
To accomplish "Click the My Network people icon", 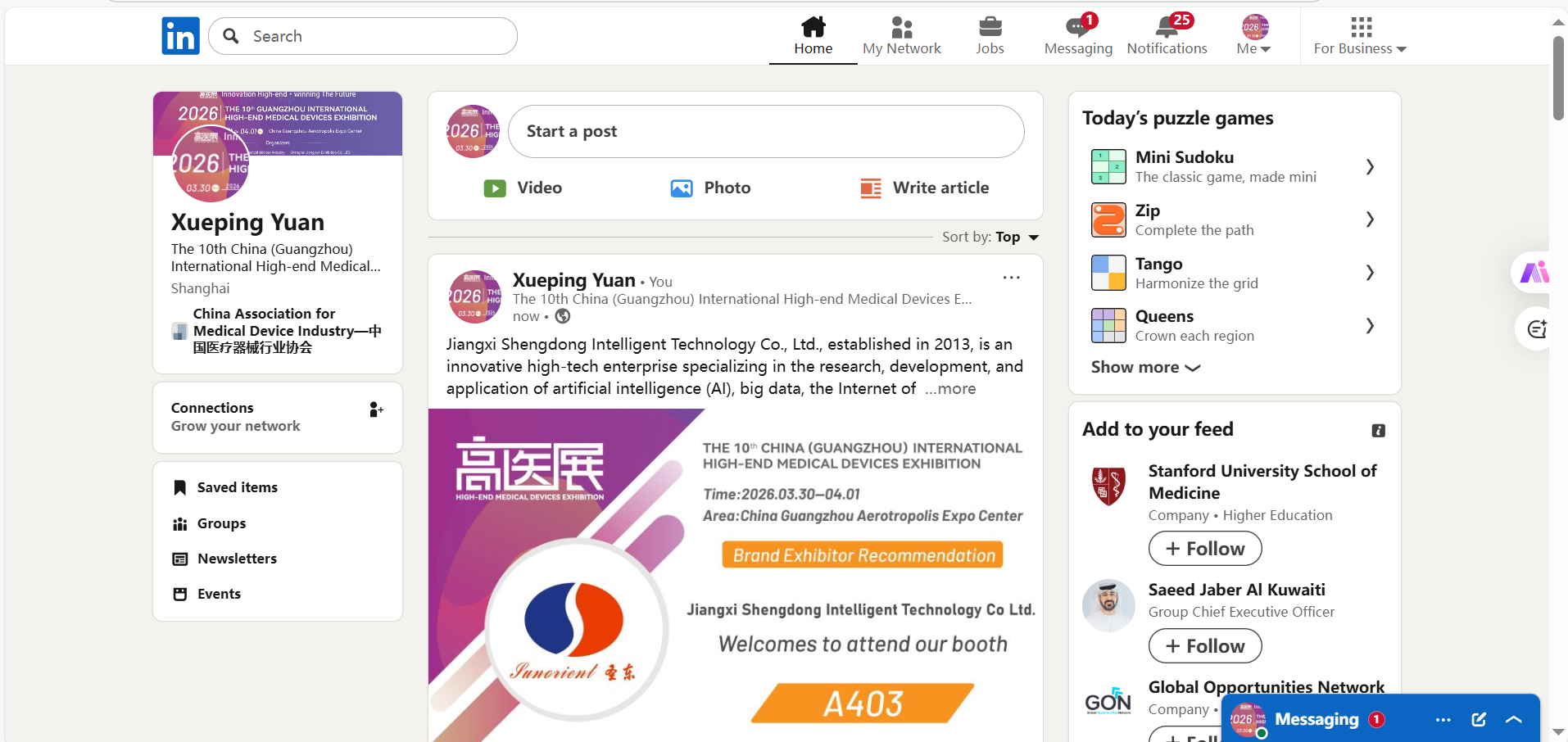I will click(x=901, y=27).
